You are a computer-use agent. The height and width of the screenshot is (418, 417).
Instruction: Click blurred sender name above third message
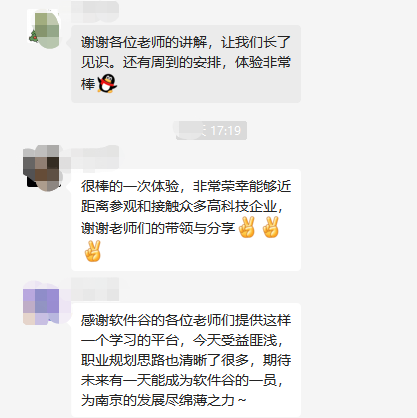click(95, 289)
